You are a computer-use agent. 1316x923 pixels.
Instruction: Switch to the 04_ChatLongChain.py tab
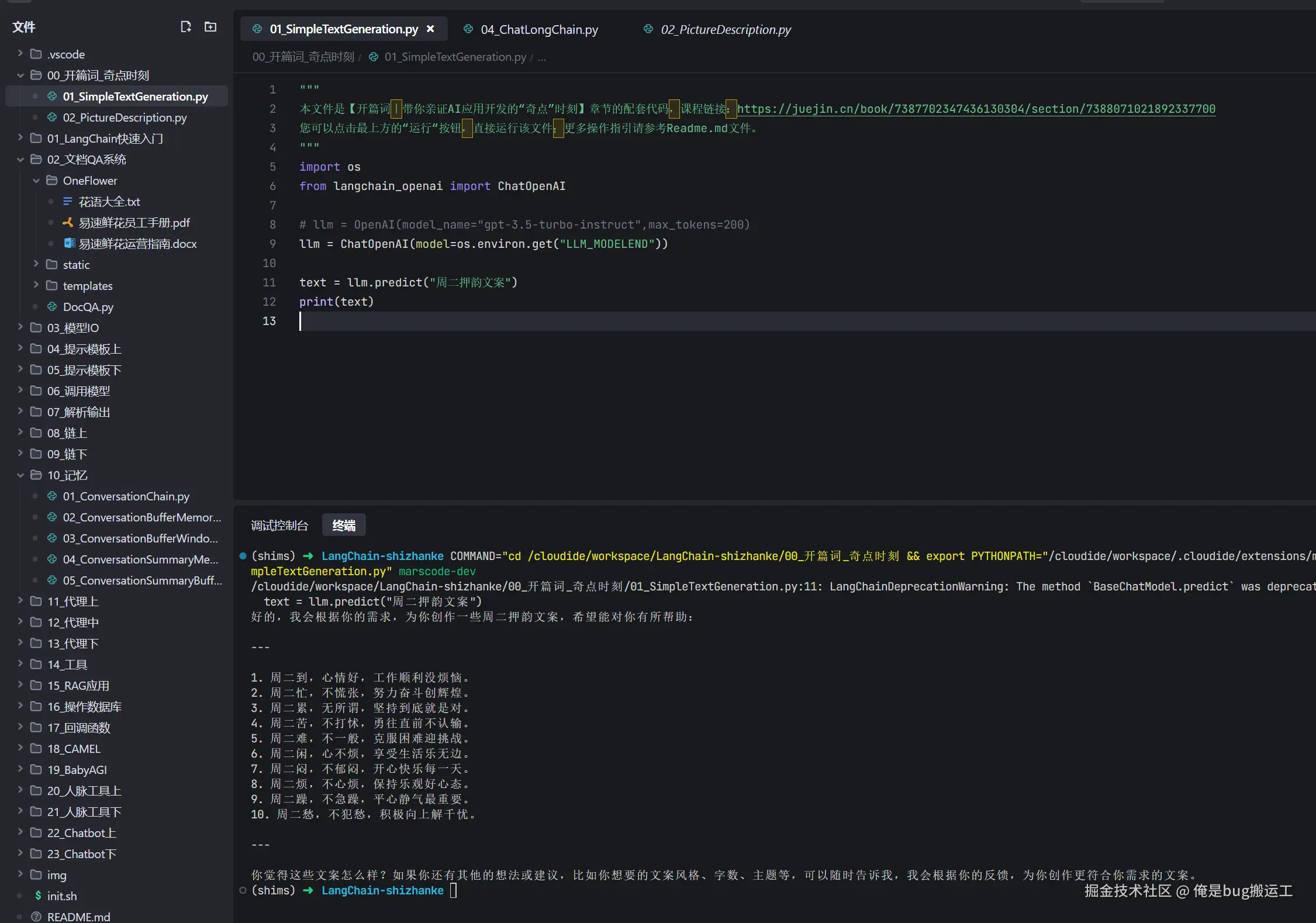pos(538,29)
